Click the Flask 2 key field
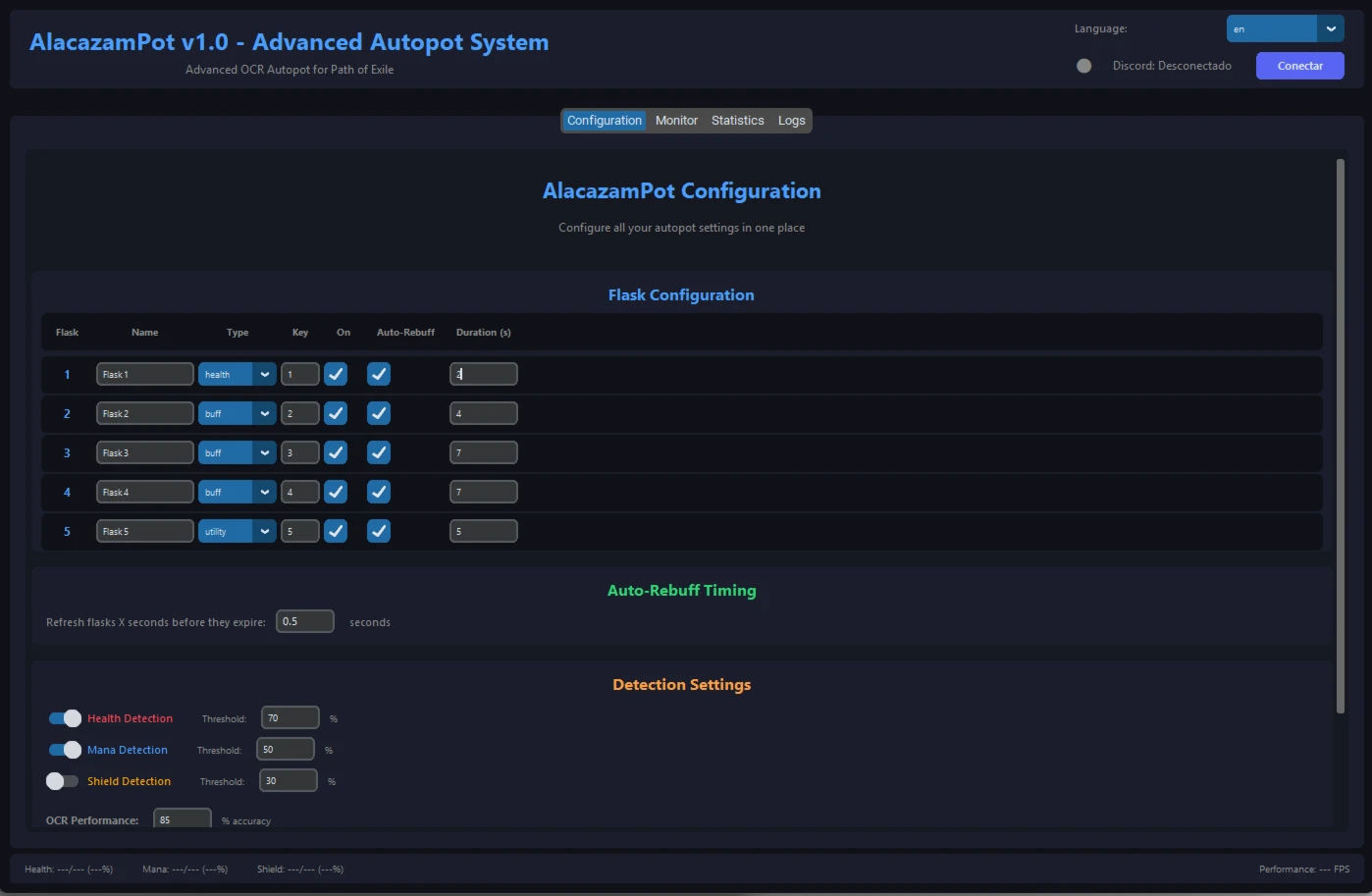 (300, 413)
